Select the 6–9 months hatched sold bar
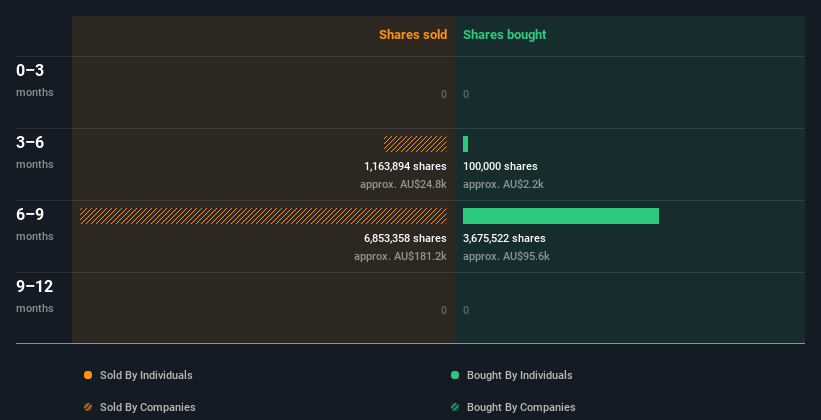This screenshot has width=821, height=420. click(263, 216)
